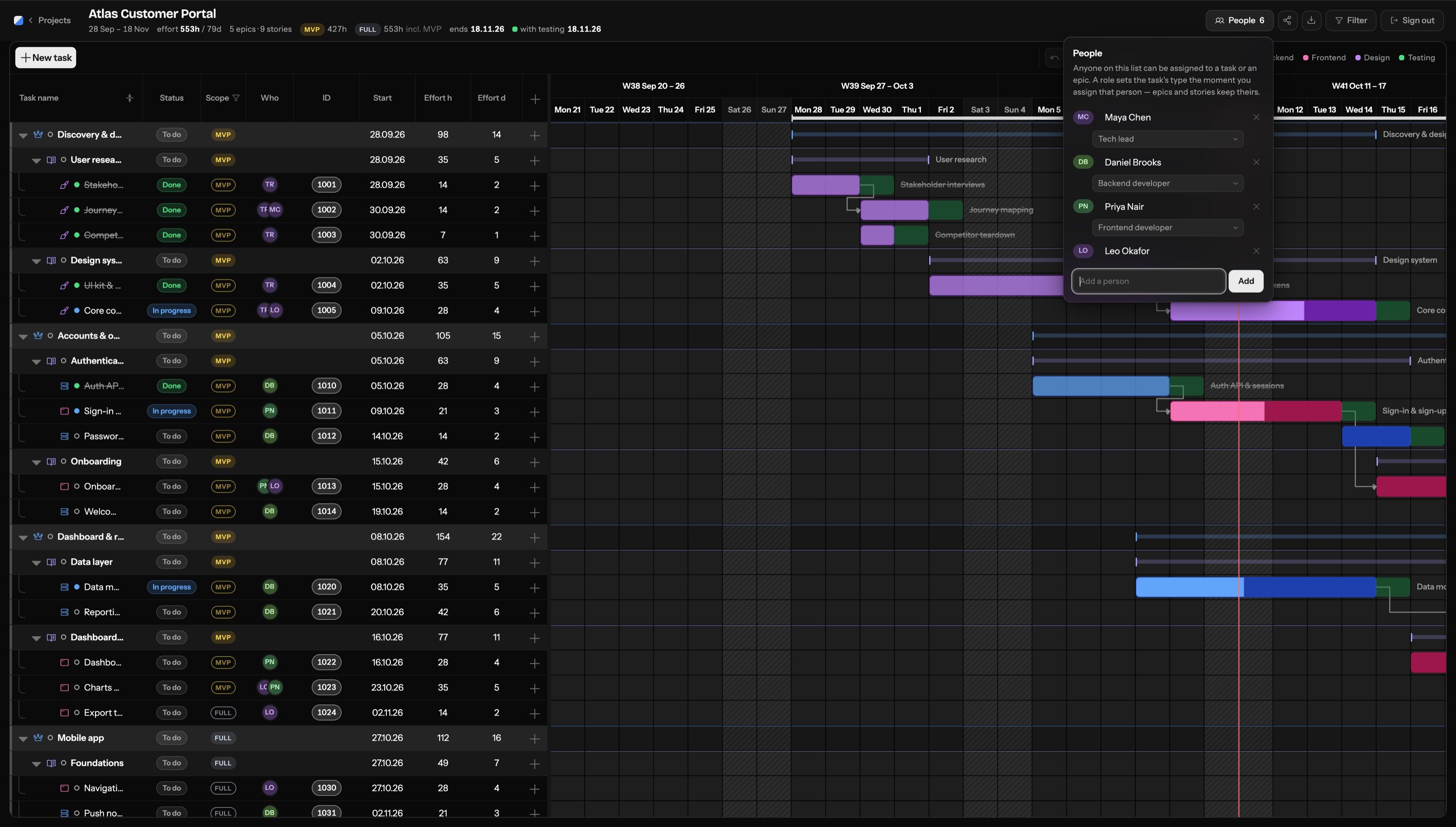This screenshot has height=827, width=1456.
Task: Click the app logo icon
Action: tap(19, 20)
